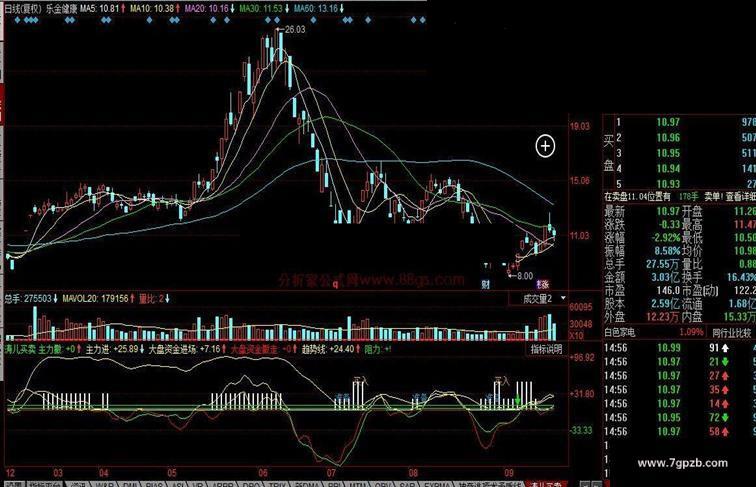Click the 振幅 8.58% value

(667, 251)
